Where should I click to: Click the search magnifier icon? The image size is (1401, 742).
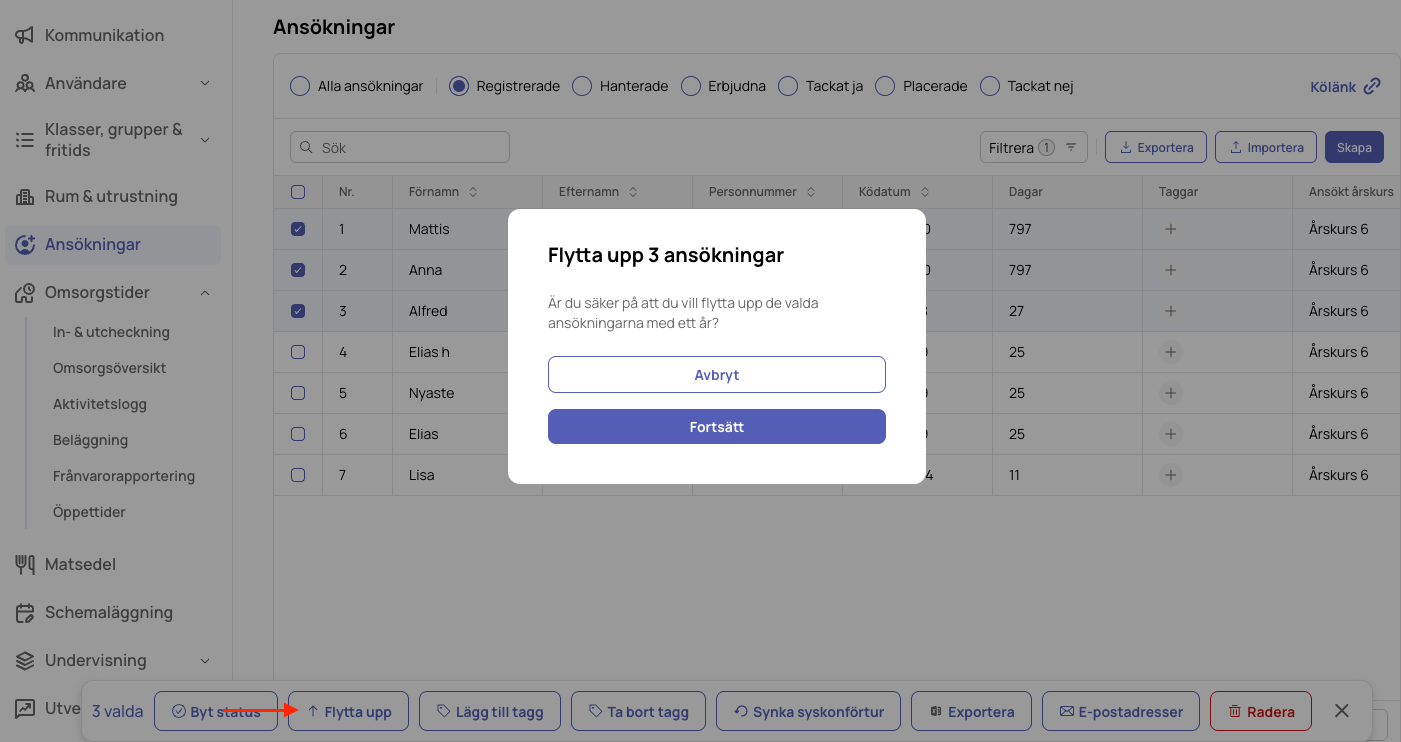[x=305, y=147]
